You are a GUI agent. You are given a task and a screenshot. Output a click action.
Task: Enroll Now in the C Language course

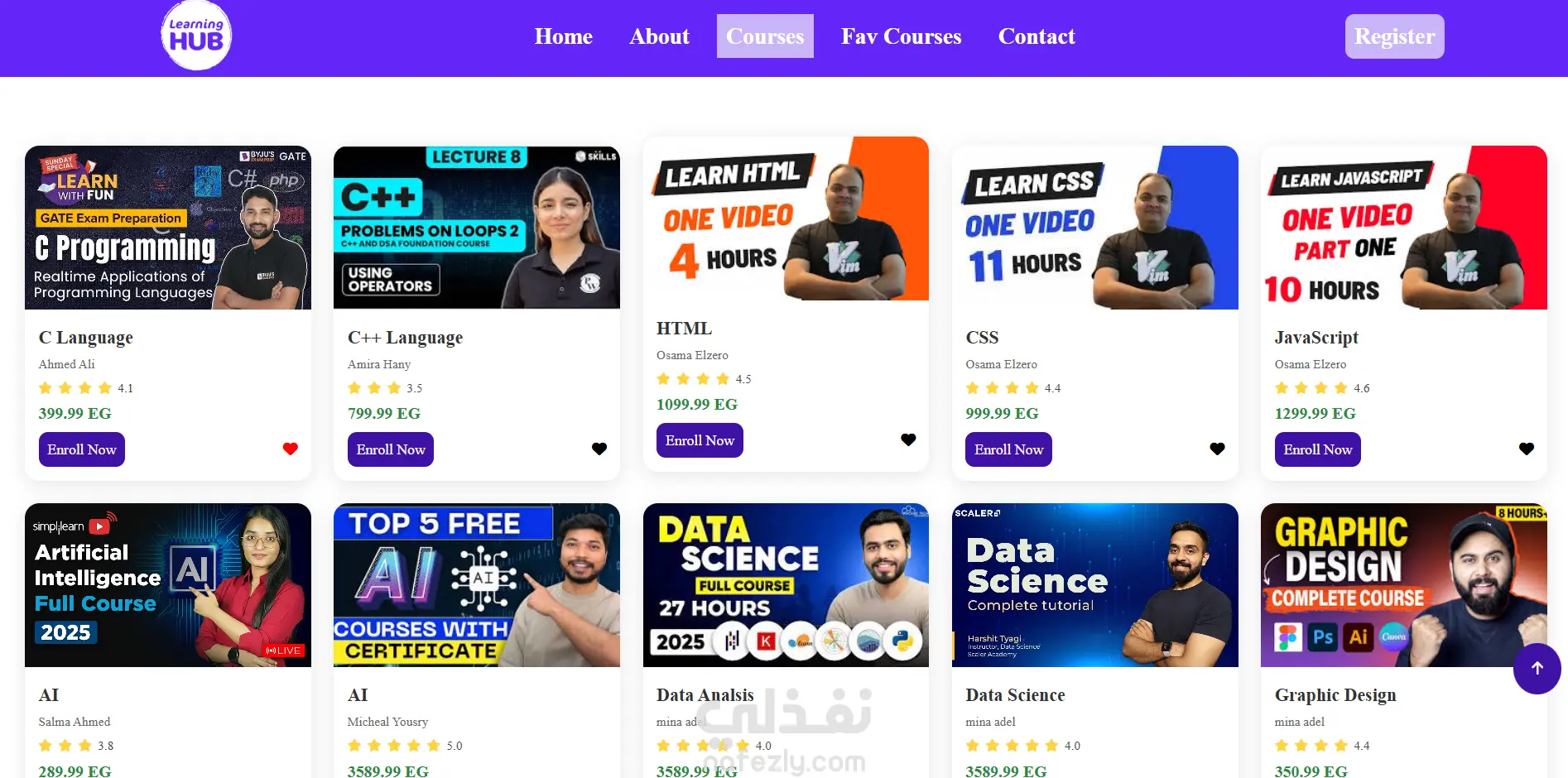81,449
